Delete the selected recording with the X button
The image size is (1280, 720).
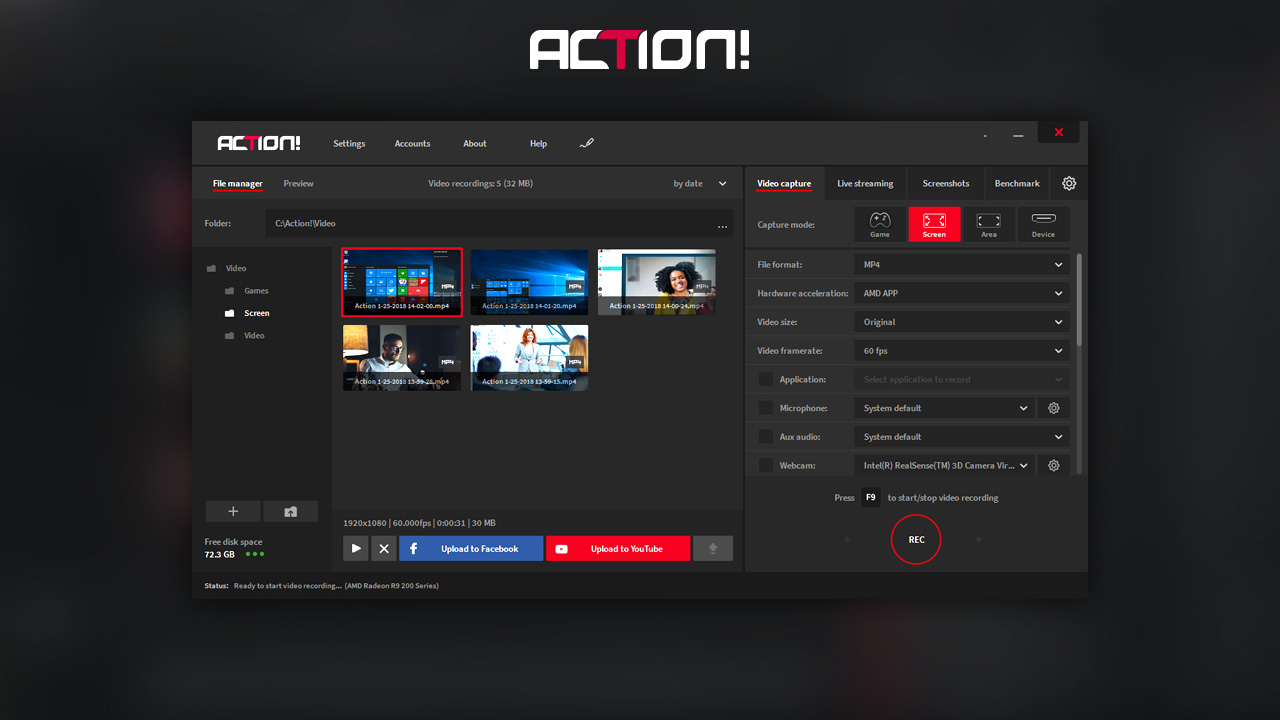[384, 548]
